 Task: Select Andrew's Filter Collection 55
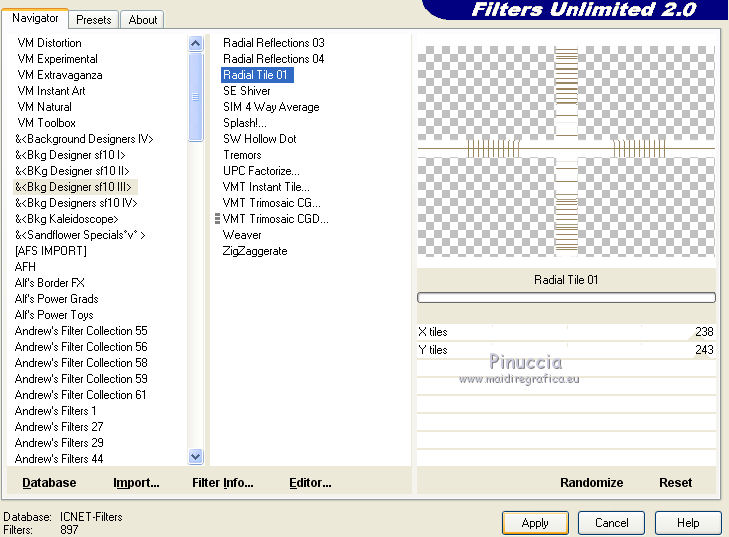(x=81, y=331)
